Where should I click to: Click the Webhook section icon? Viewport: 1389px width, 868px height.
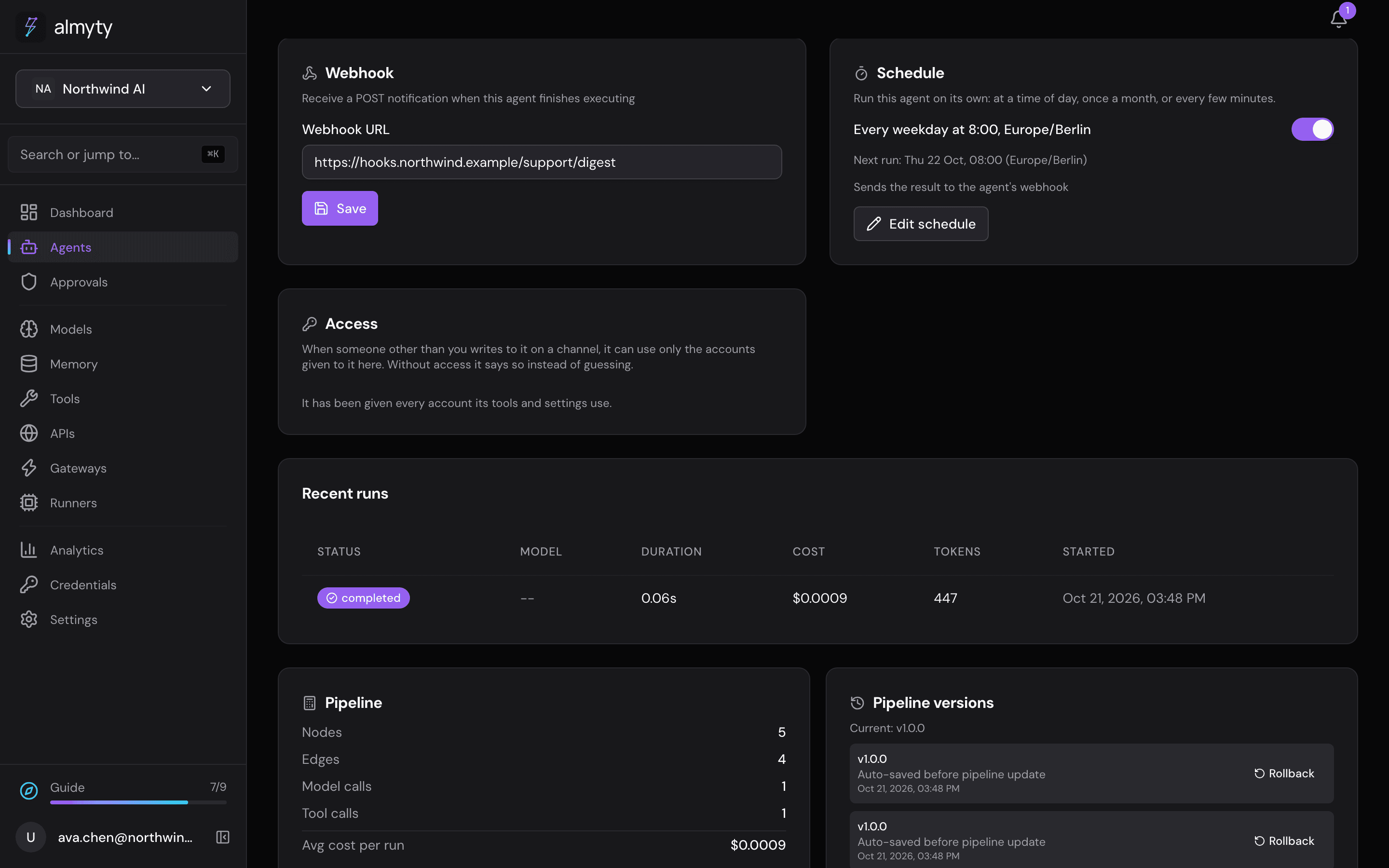pyautogui.click(x=309, y=73)
